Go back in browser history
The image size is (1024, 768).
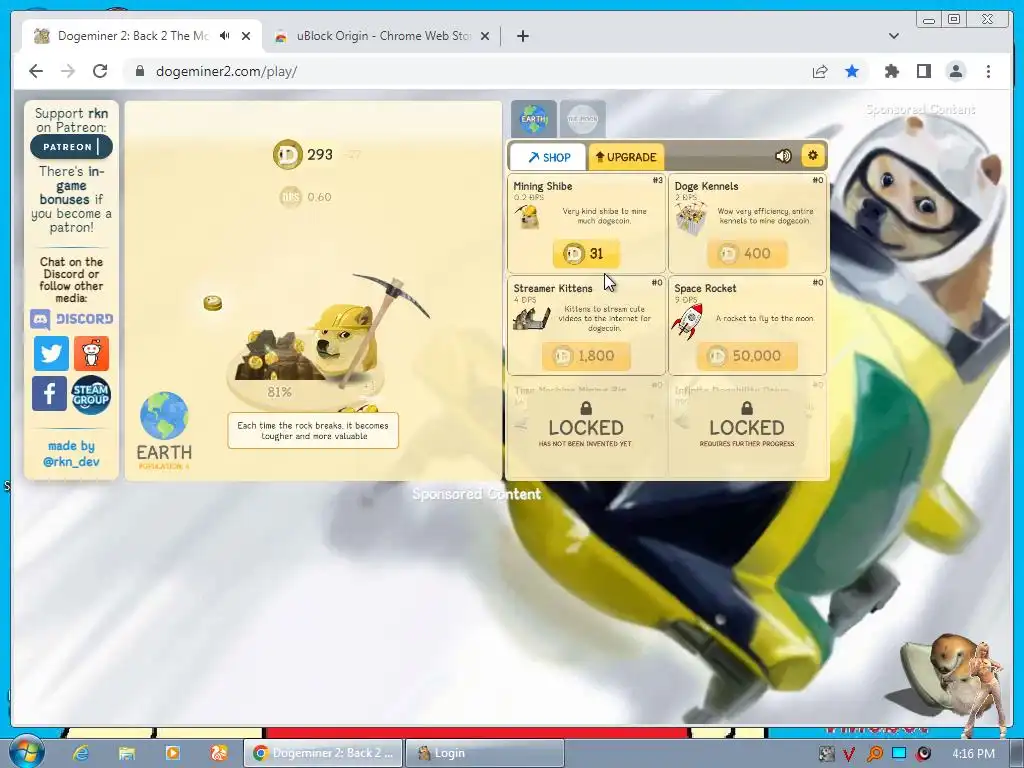[36, 71]
